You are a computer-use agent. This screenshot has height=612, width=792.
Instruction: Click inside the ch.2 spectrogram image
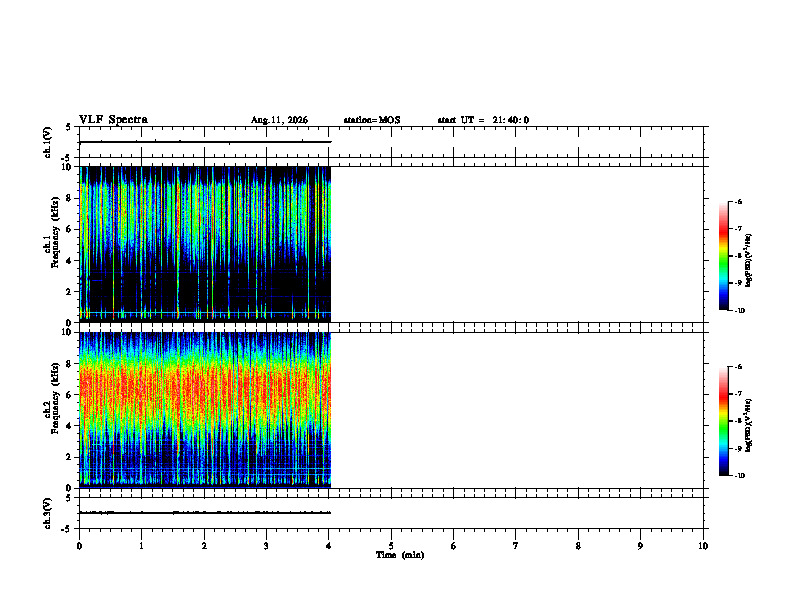tap(205, 410)
